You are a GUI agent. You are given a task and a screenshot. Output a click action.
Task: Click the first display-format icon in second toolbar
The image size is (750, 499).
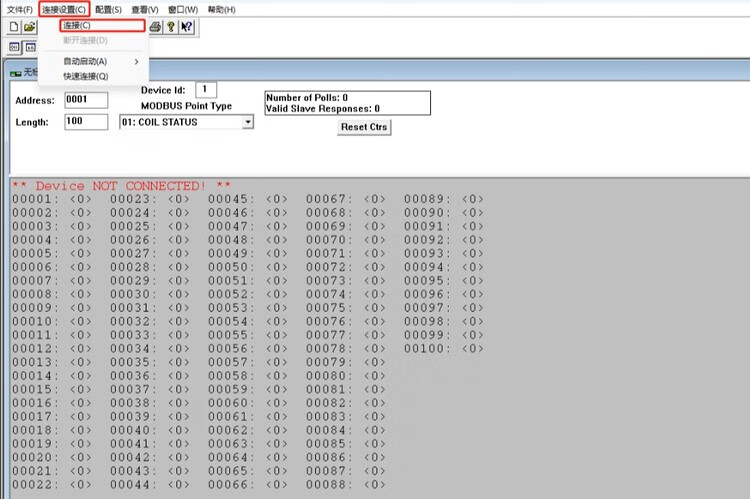click(x=14, y=47)
